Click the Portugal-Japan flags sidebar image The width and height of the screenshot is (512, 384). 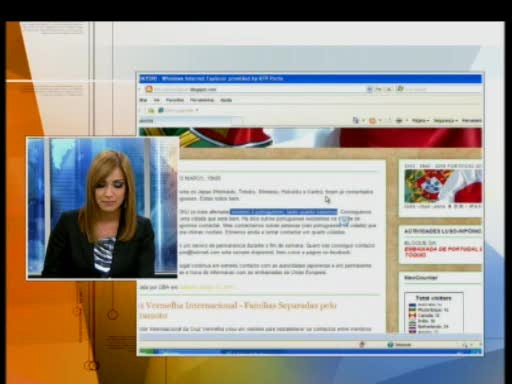[443, 186]
